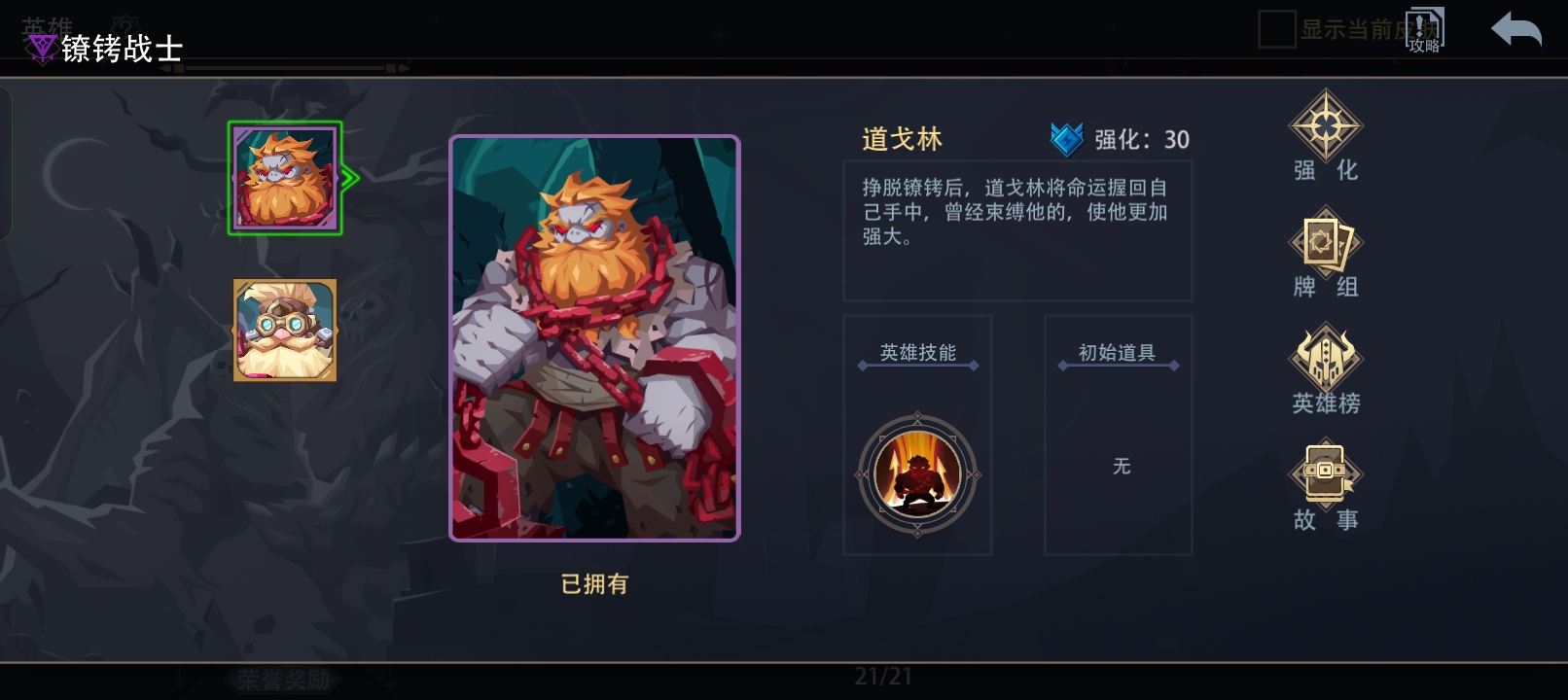Tap the green arrow next to selected portrait
The width and height of the screenshot is (1568, 700).
point(350,178)
